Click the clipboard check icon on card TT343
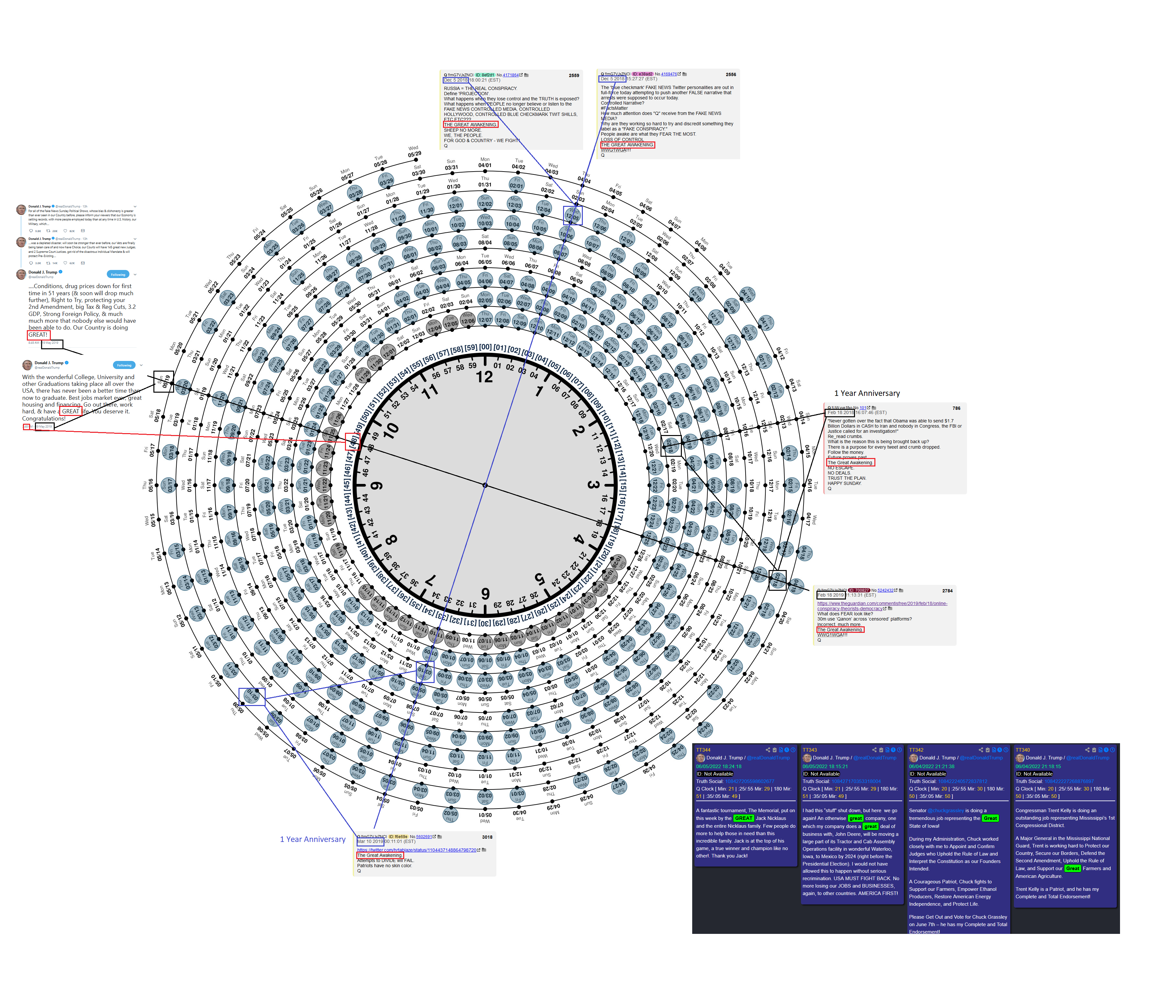The height and width of the screenshot is (1008, 1176). (882, 750)
